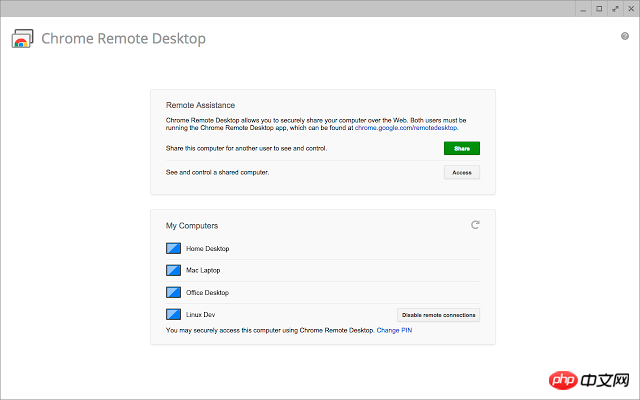
Task: Click the Access button
Action: click(462, 173)
